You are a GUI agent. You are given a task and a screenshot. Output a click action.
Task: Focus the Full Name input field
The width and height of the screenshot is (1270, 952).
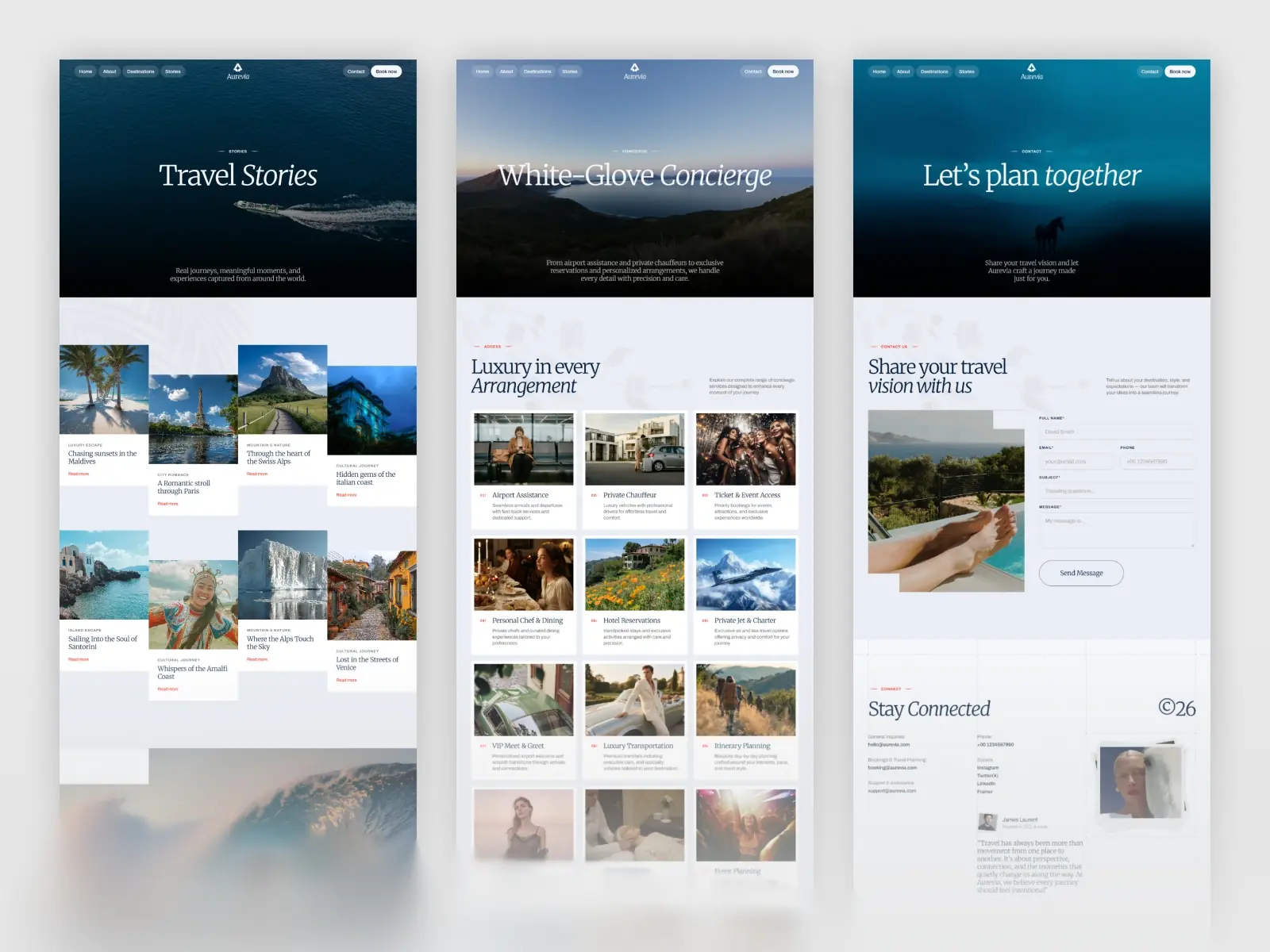[x=1117, y=432]
